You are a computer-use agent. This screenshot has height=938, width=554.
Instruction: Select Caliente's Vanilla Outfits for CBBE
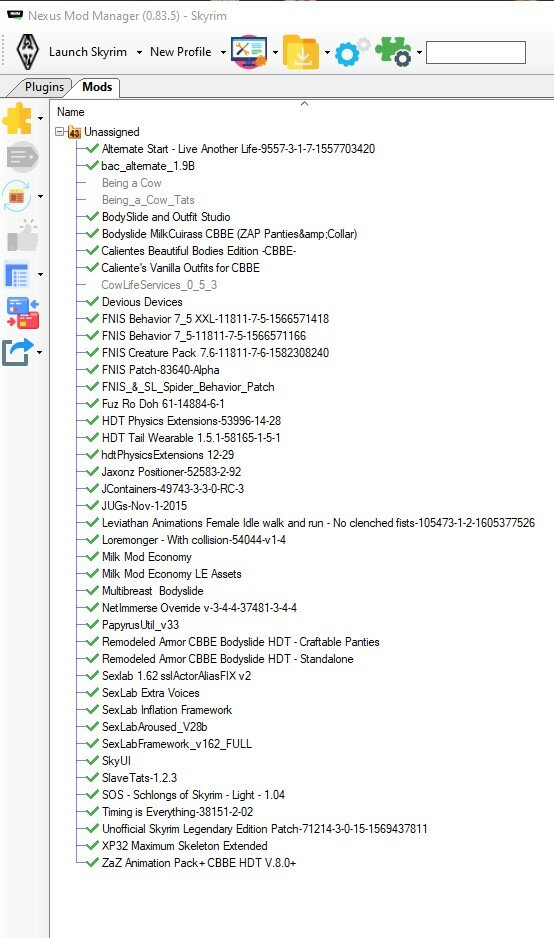[x=181, y=267]
